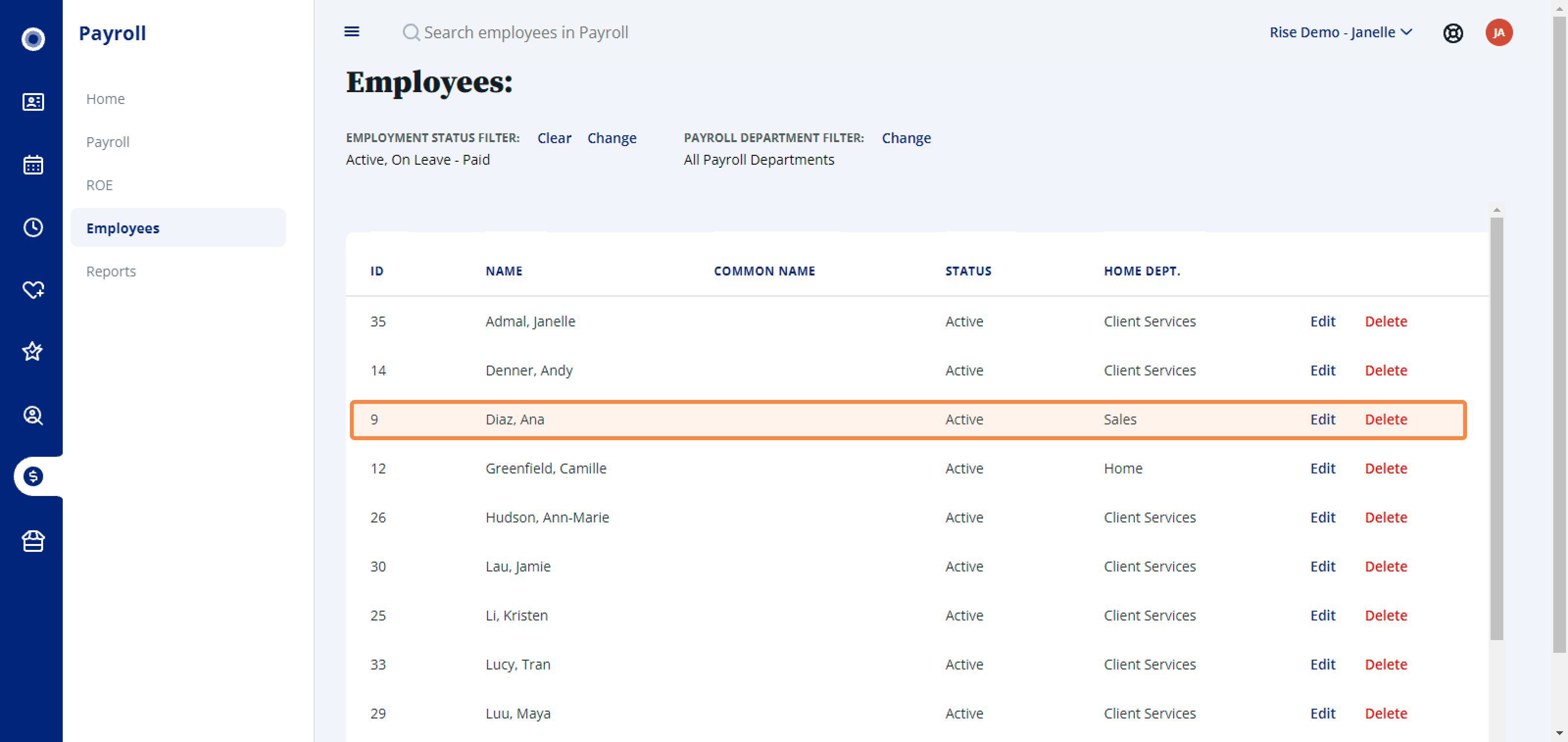Screen dimensions: 1568x742
Task: Sort by the HOME DEPT. column header
Action: click(x=1142, y=271)
